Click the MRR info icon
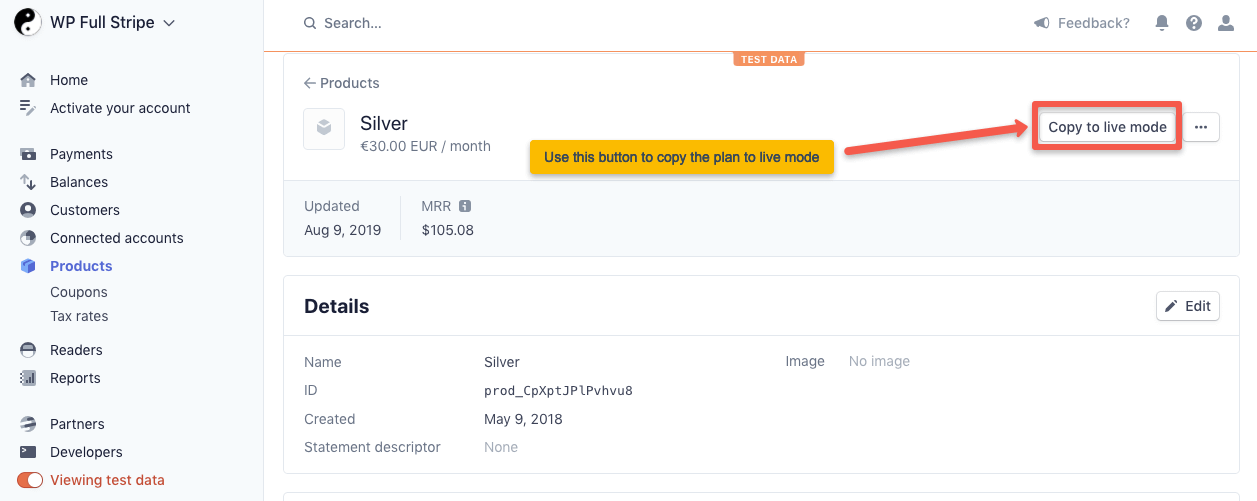The image size is (1257, 501). click(465, 206)
